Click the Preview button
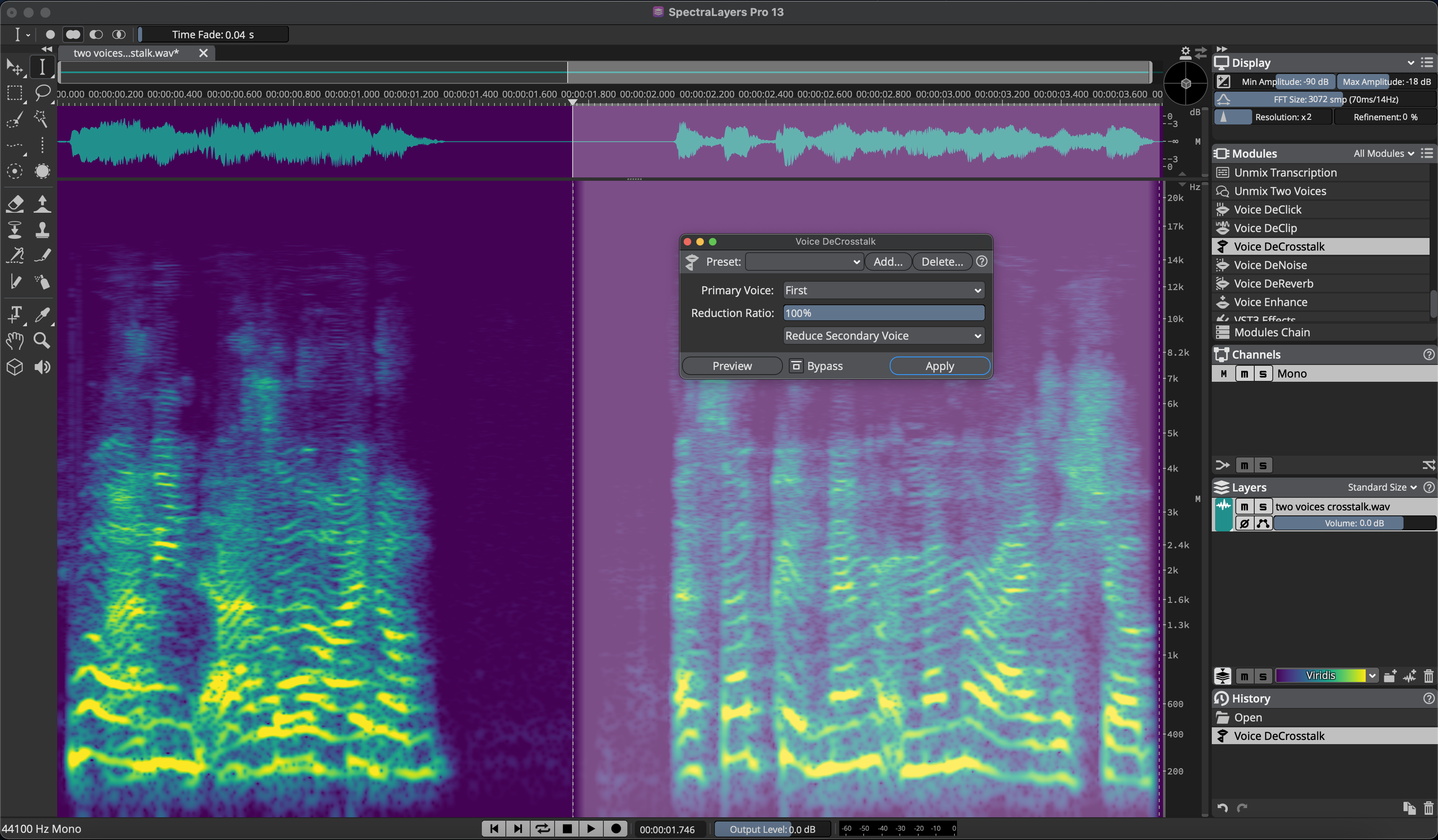Screen dimensions: 1438x840 tap(732, 366)
